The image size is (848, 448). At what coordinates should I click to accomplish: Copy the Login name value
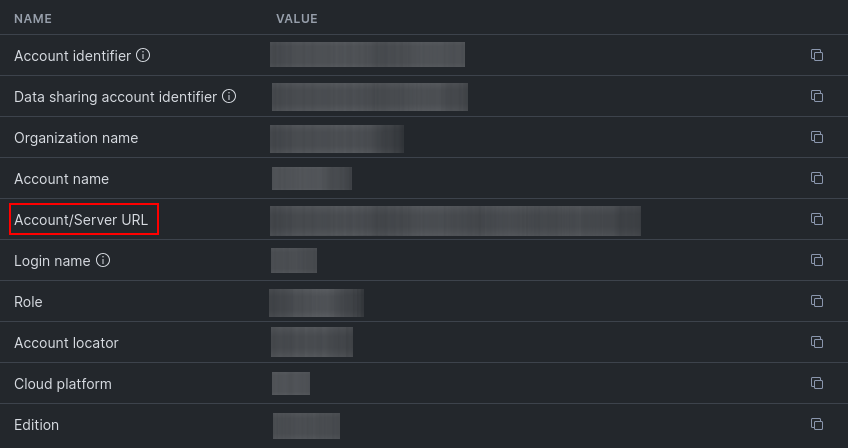coord(817,260)
